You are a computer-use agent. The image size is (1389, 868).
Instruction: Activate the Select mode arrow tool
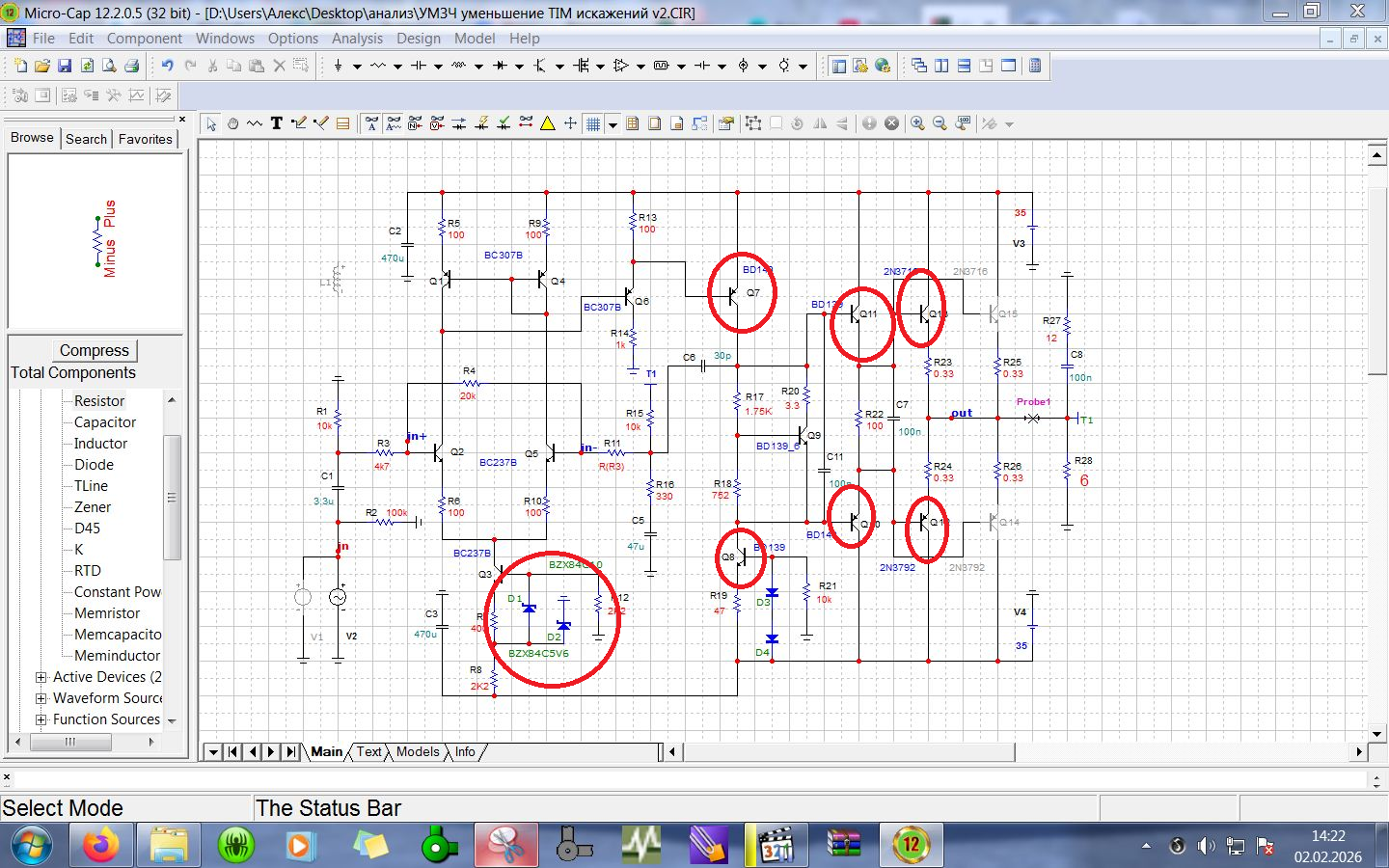tap(211, 123)
